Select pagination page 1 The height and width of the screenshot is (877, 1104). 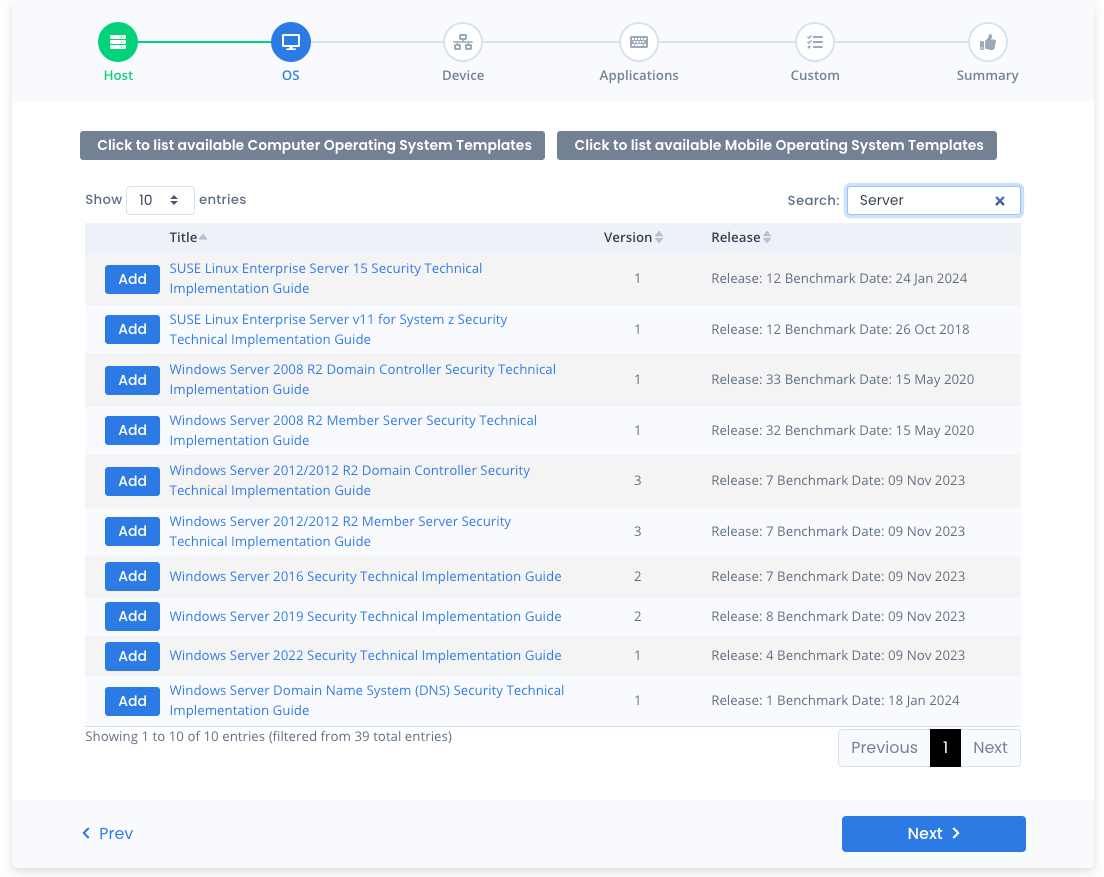[945, 747]
